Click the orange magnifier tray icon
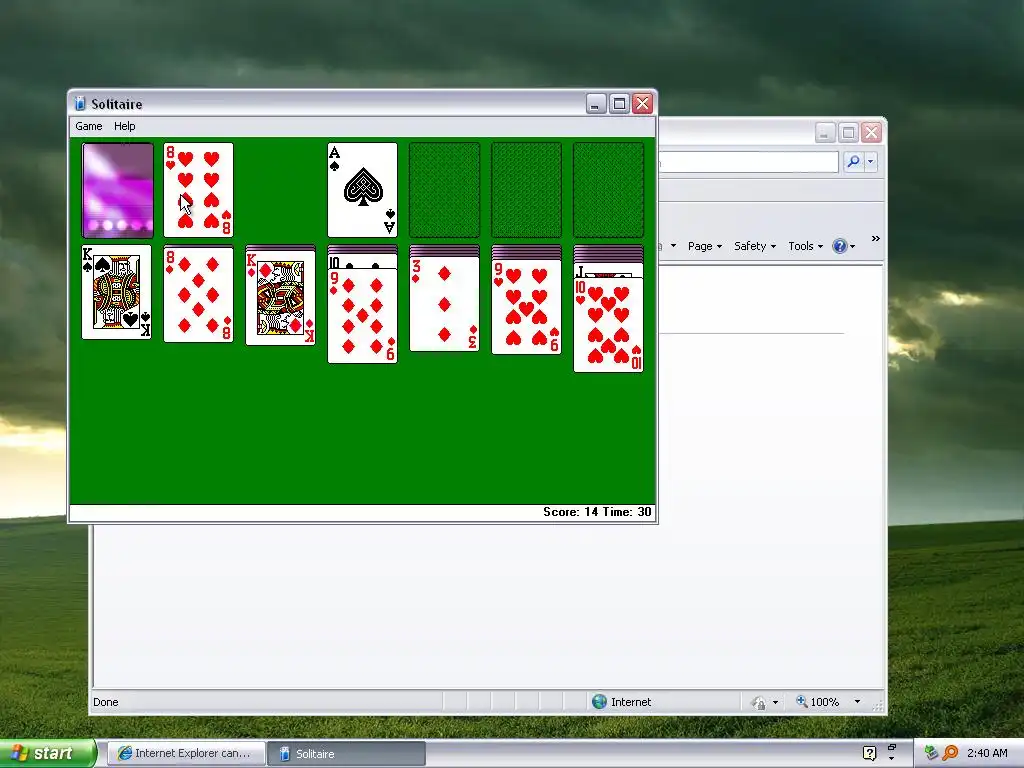 [x=950, y=753]
